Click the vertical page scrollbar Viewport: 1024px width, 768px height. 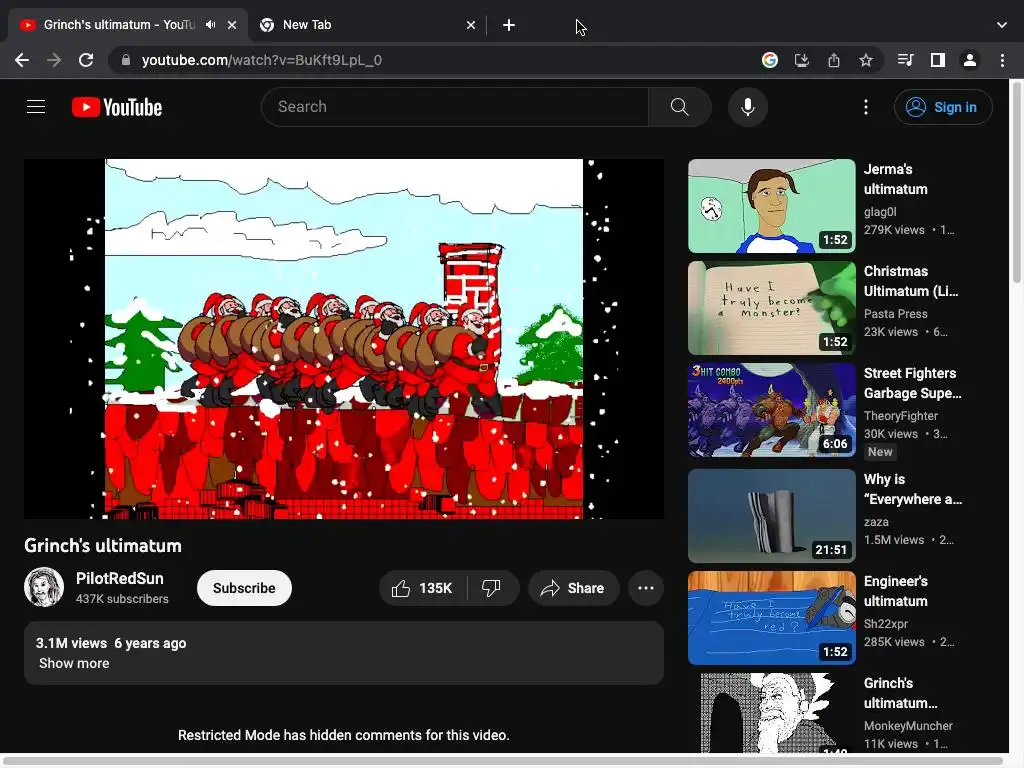click(x=1016, y=183)
